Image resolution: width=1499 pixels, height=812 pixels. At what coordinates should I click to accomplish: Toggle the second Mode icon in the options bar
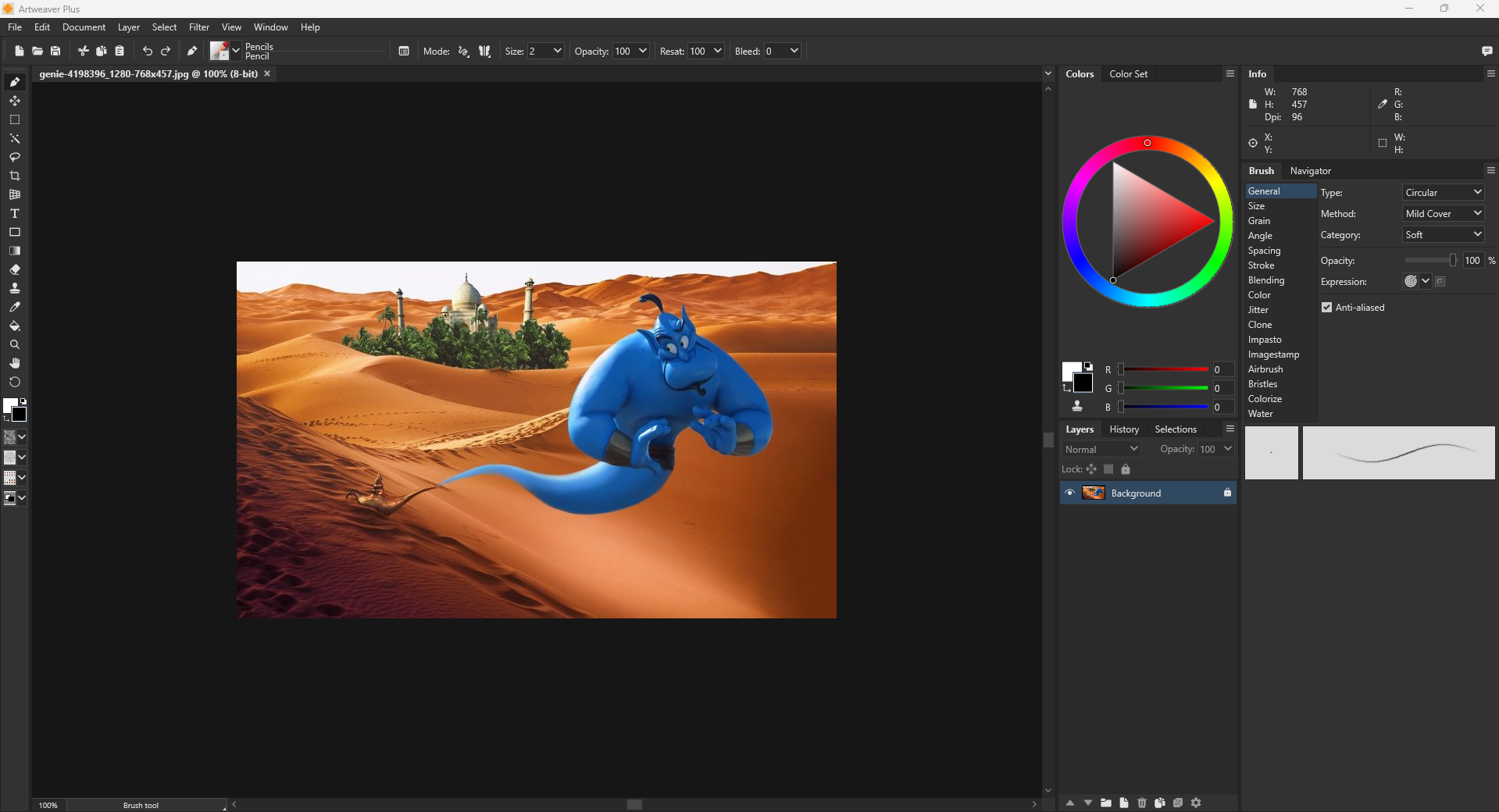coord(485,51)
